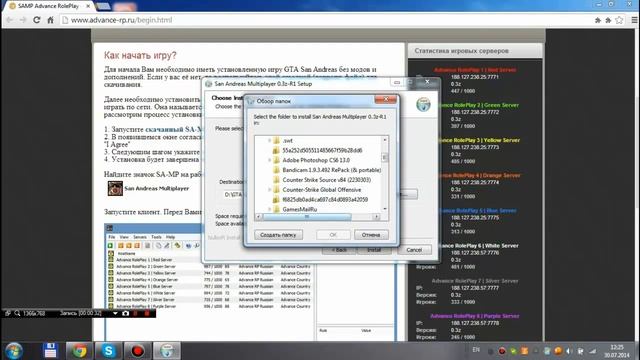
Task: Click the NSIS installer logo icon
Action: tap(423, 104)
